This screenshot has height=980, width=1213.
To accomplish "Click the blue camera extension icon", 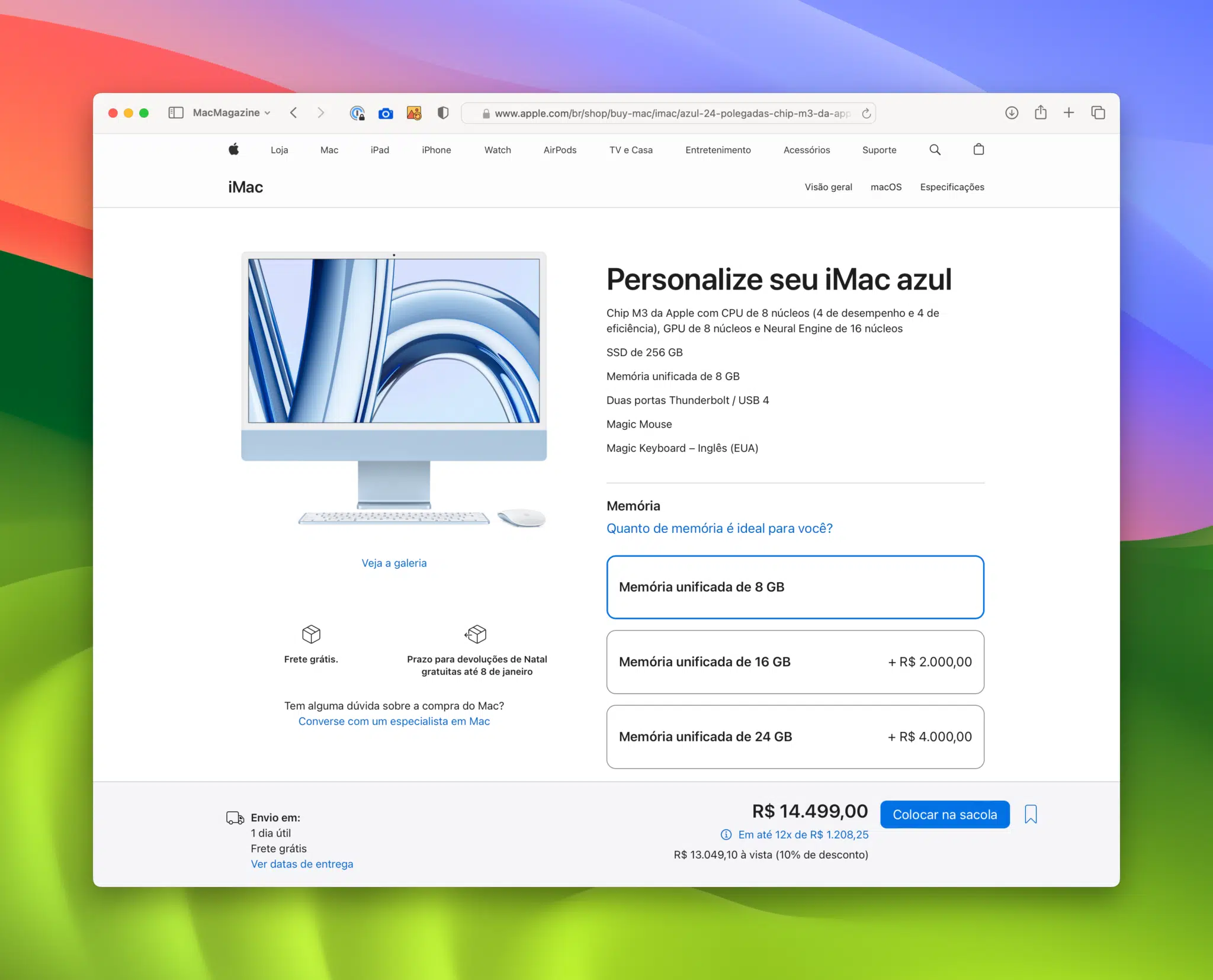I will pyautogui.click(x=386, y=113).
